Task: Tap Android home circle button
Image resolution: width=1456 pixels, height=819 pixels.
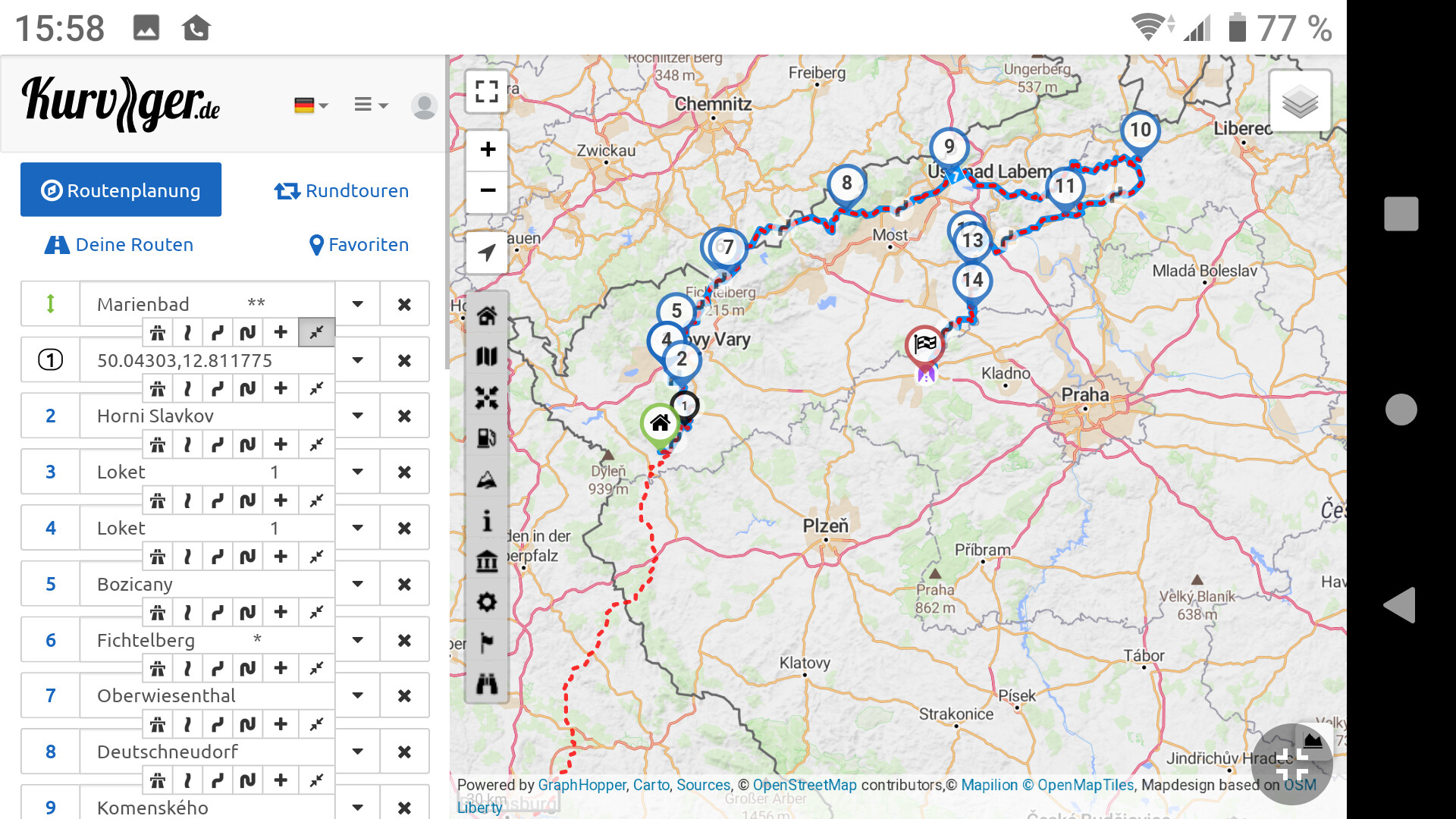Action: point(1401,409)
